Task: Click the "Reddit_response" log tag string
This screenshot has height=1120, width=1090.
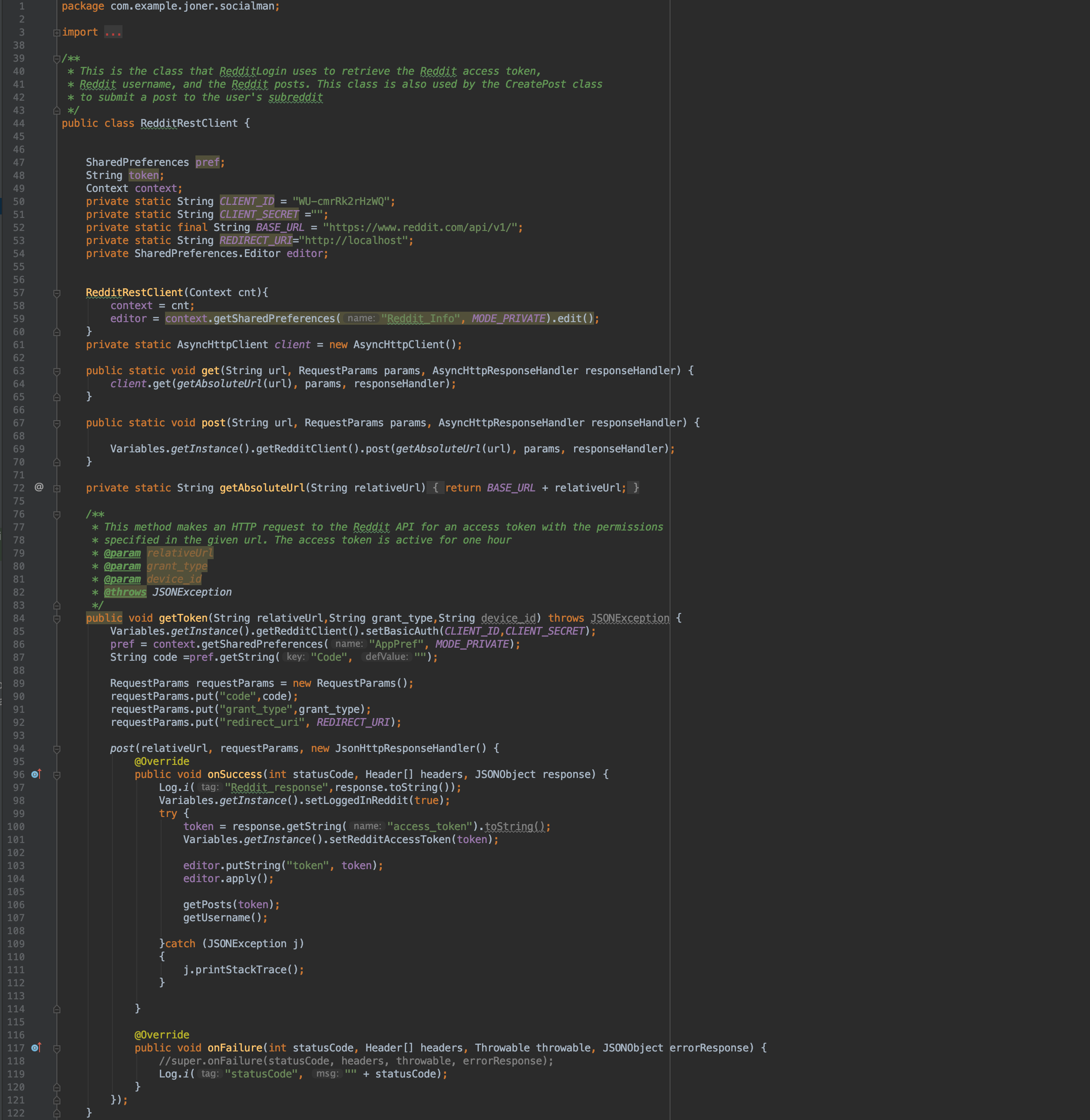Action: point(277,787)
